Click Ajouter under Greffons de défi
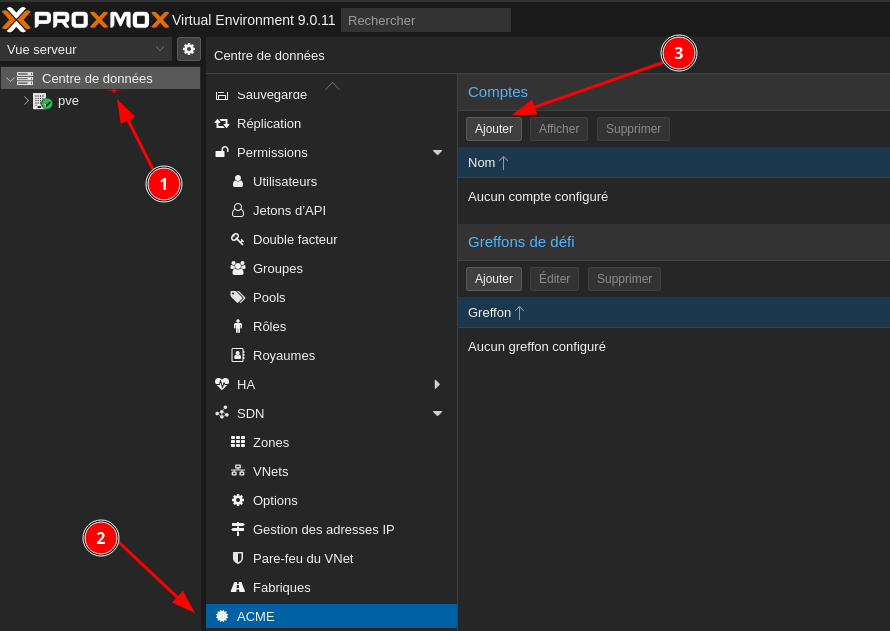This screenshot has width=890, height=631. pyautogui.click(x=493, y=279)
